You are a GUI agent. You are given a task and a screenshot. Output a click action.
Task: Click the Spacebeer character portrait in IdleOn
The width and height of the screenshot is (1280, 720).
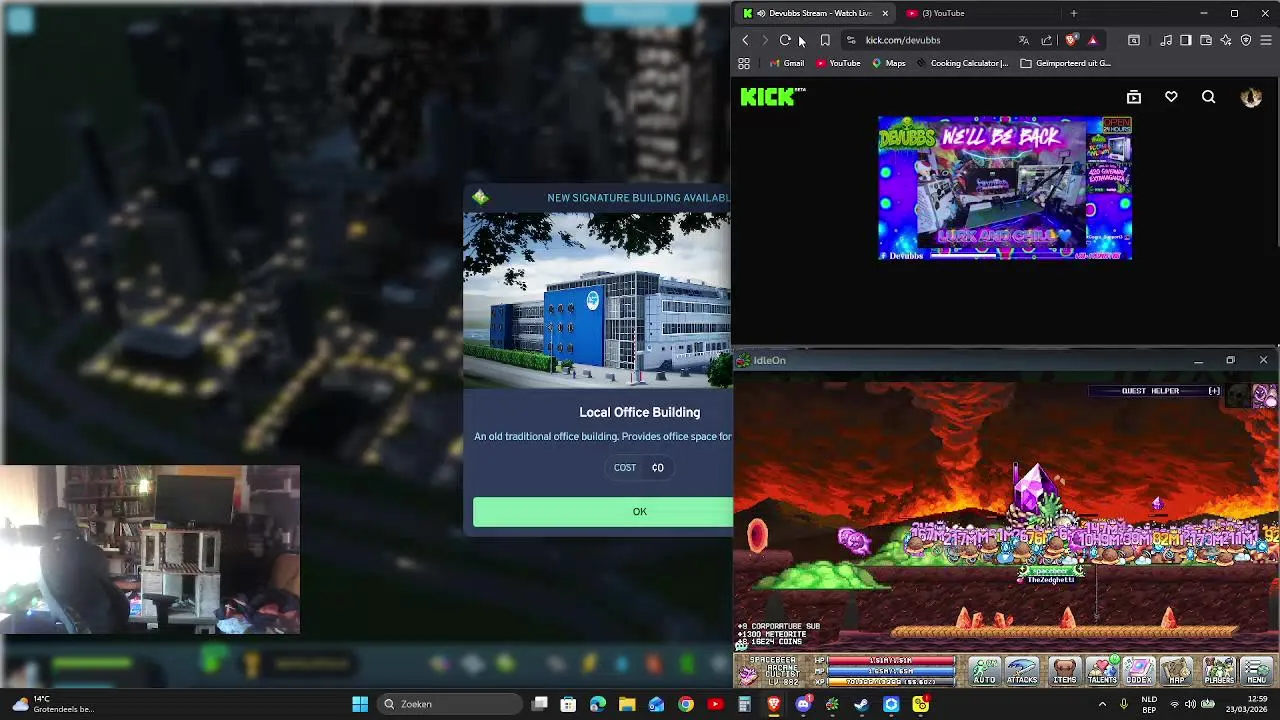coord(748,674)
